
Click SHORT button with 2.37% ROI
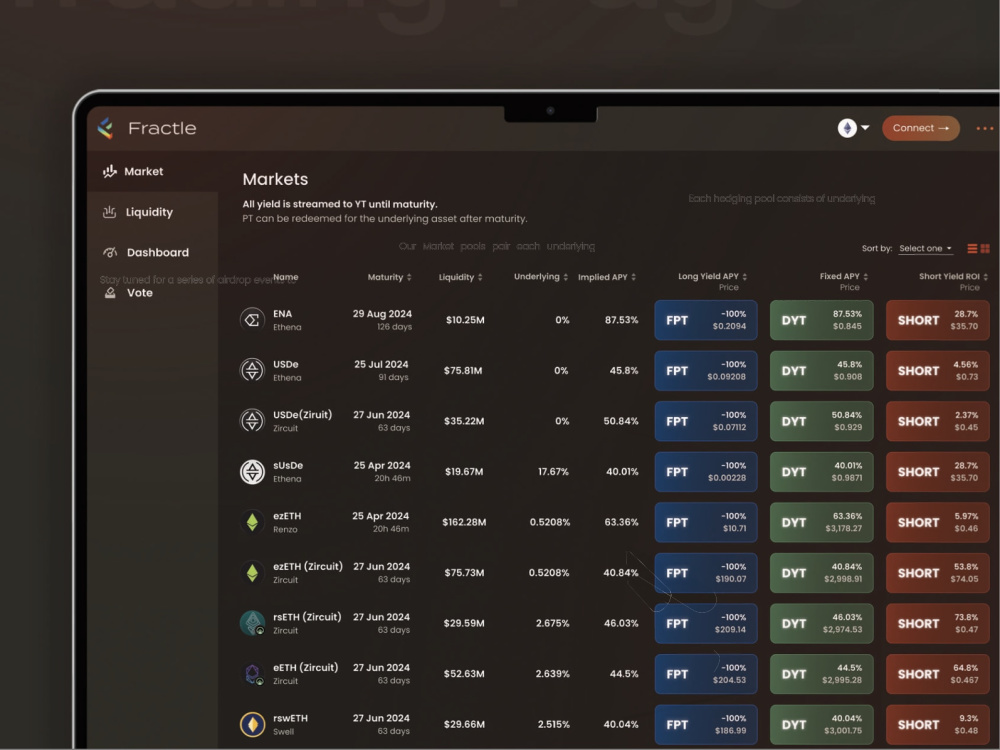(938, 421)
